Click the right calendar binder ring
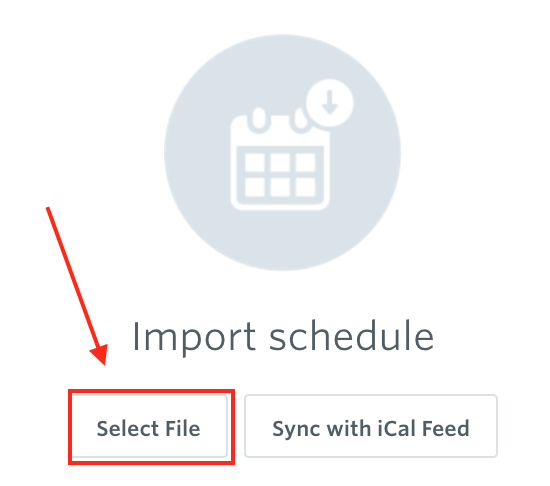The height and width of the screenshot is (486, 550). [x=299, y=120]
